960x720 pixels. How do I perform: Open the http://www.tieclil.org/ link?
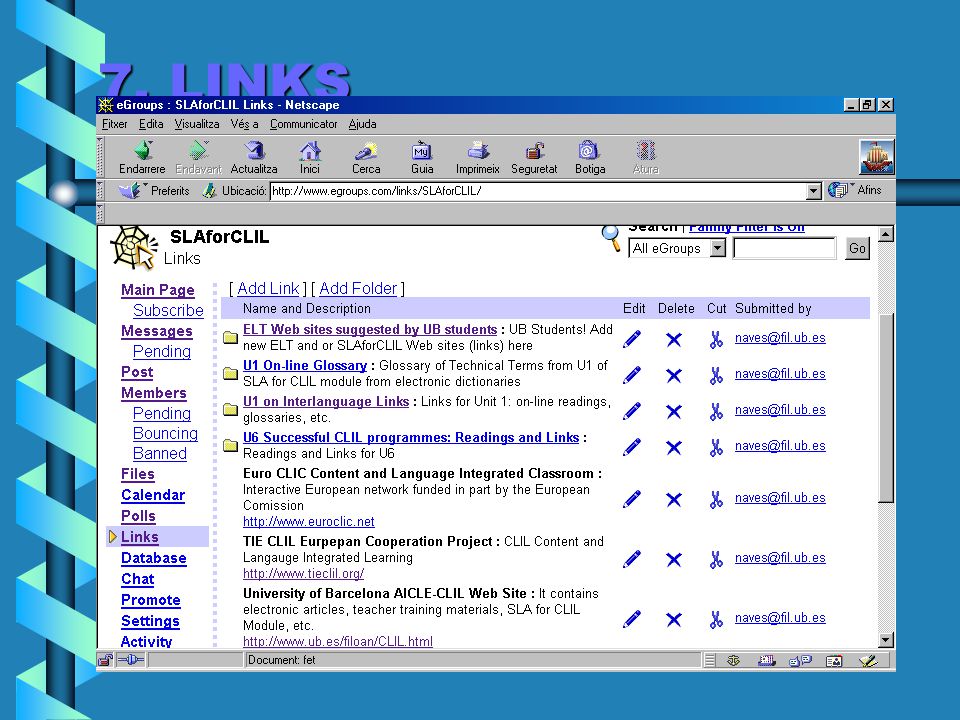click(304, 574)
